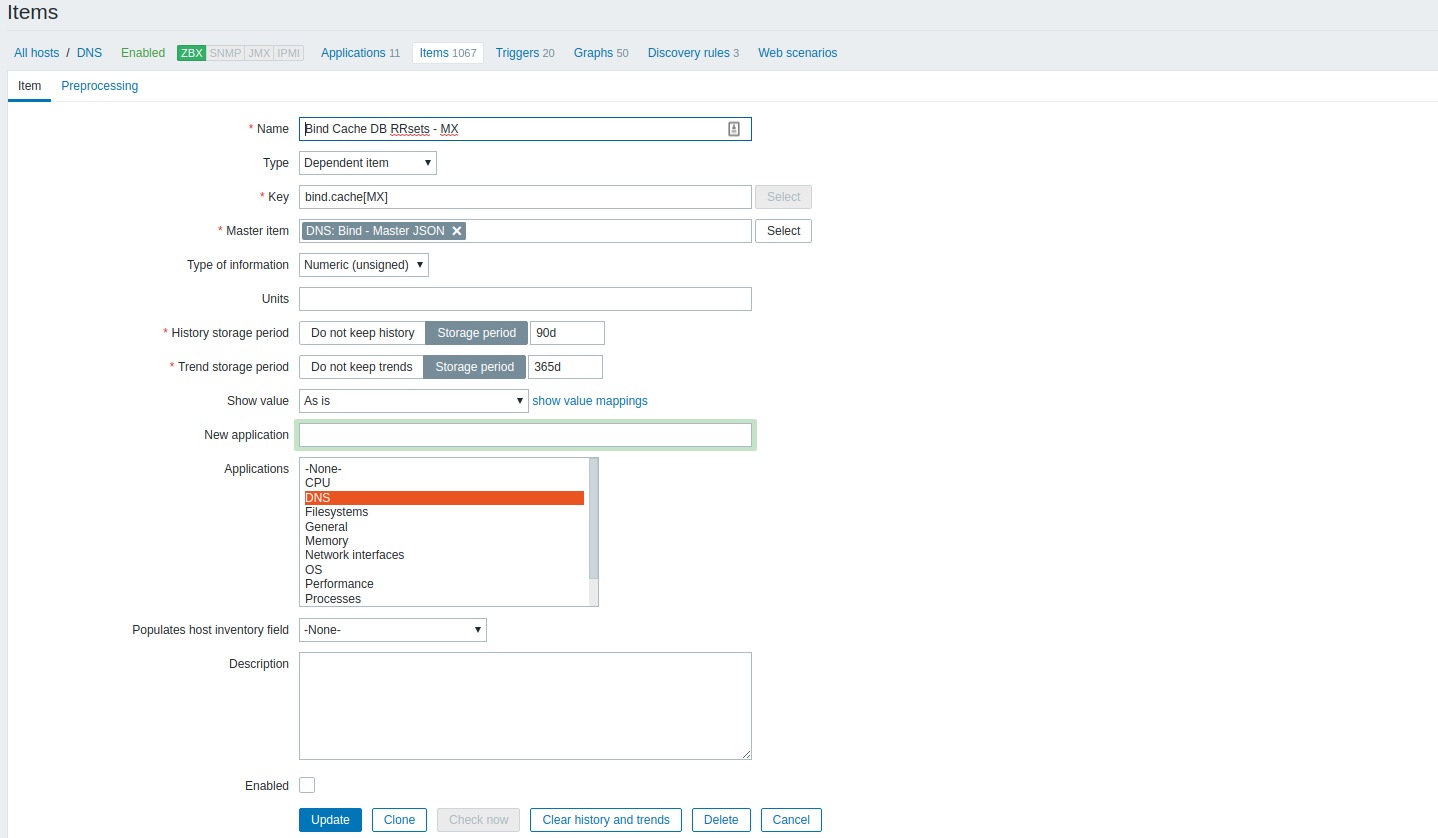Select Filesystems in Applications list

444,512
